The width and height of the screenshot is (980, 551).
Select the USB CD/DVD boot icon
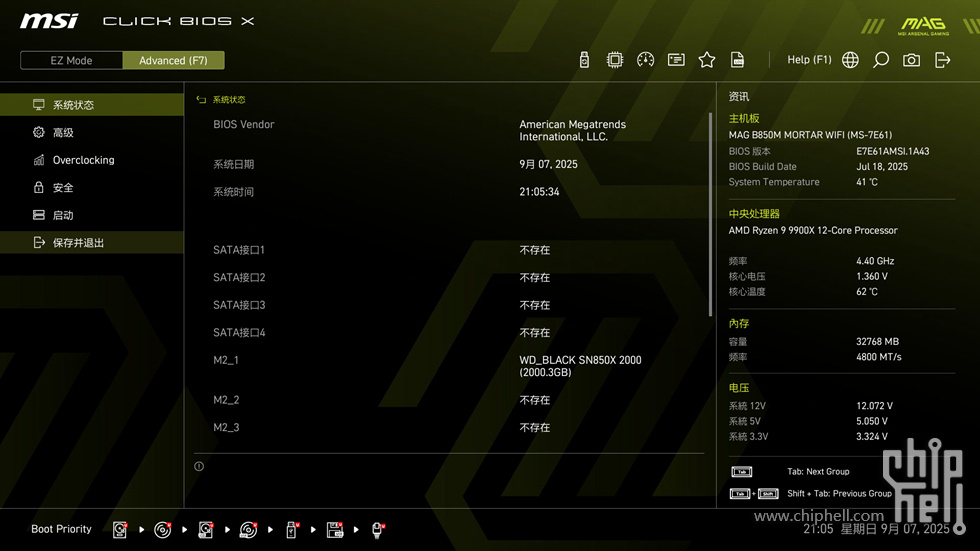[249, 530]
